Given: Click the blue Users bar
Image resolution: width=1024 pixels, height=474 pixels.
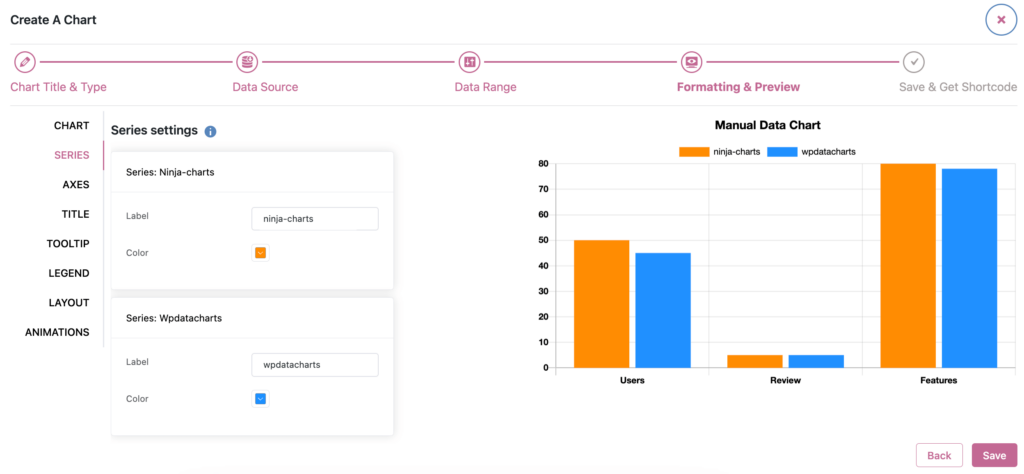Looking at the screenshot, I should click(x=663, y=310).
